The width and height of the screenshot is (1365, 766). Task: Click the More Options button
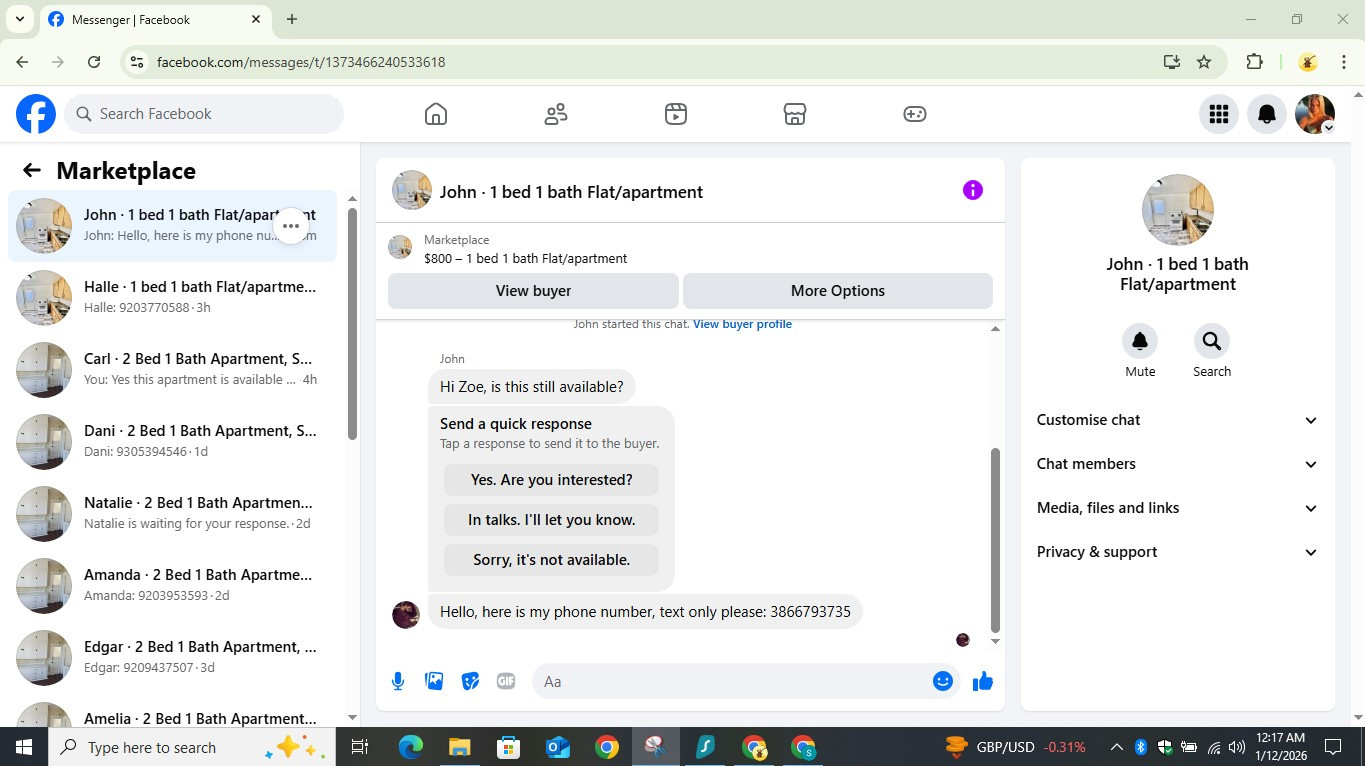pos(838,291)
